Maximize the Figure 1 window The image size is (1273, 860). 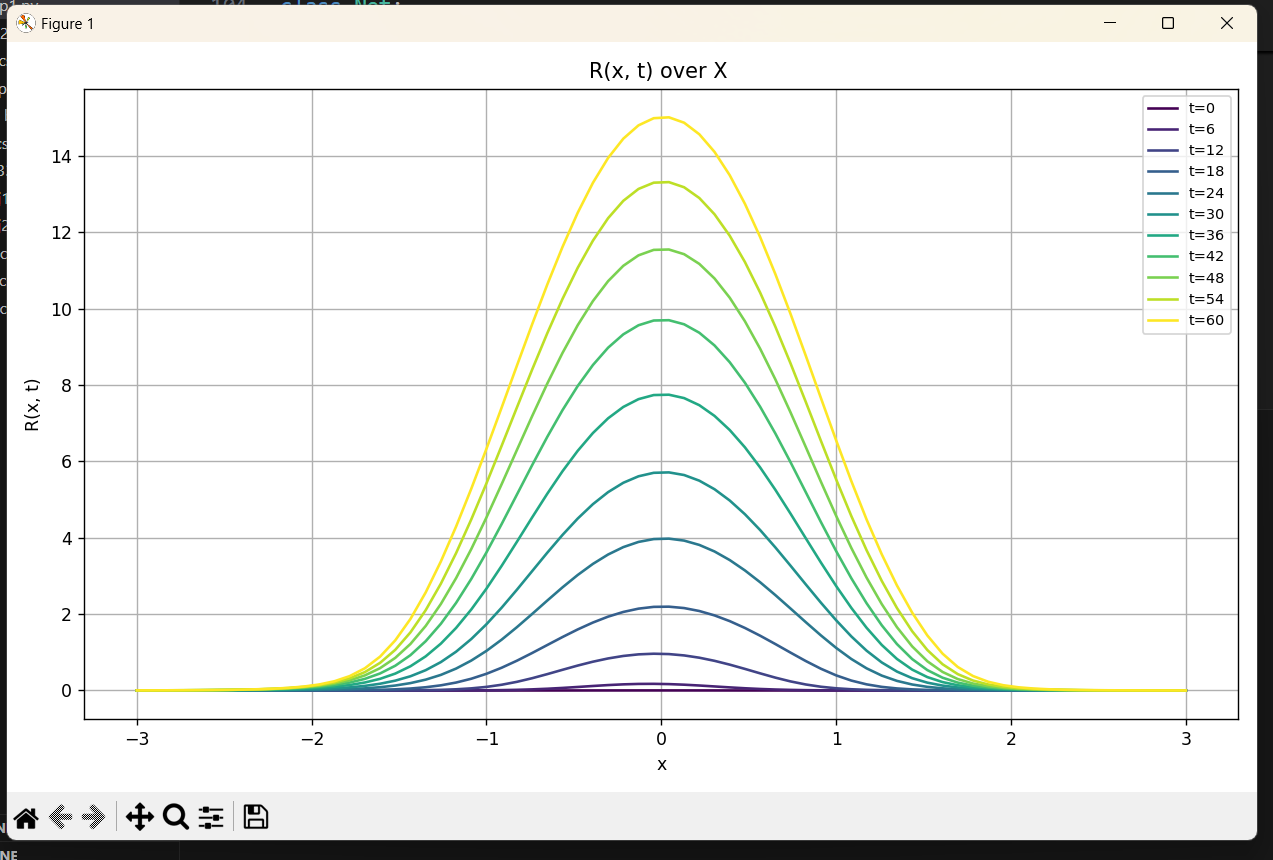[x=1167, y=23]
